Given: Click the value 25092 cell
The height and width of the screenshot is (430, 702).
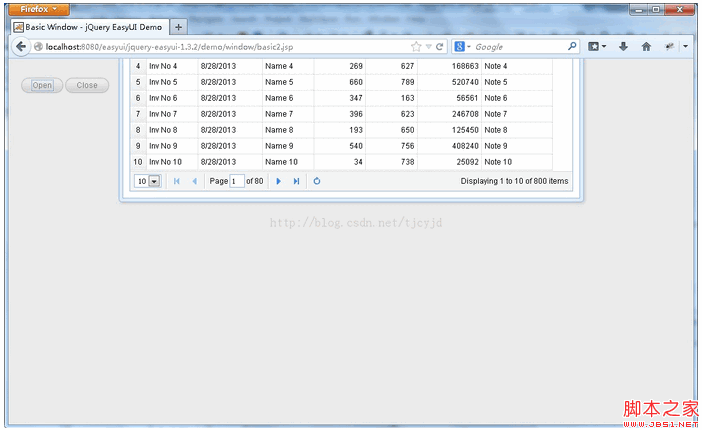Looking at the screenshot, I should click(x=449, y=162).
